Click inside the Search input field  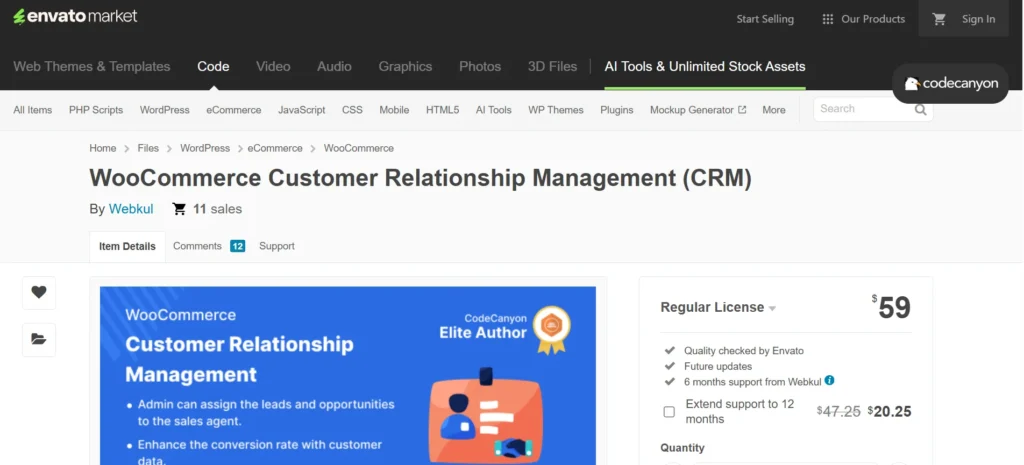tap(860, 109)
